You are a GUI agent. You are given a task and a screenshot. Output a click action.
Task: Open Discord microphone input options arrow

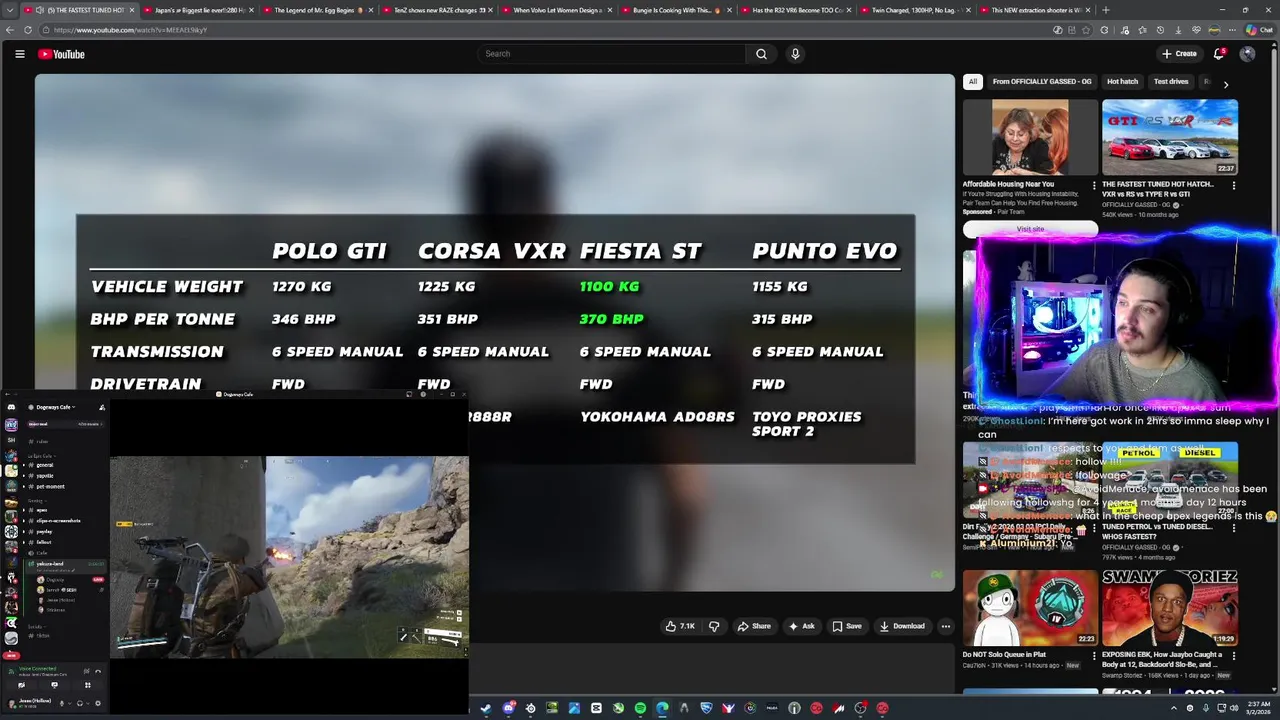[70, 703]
